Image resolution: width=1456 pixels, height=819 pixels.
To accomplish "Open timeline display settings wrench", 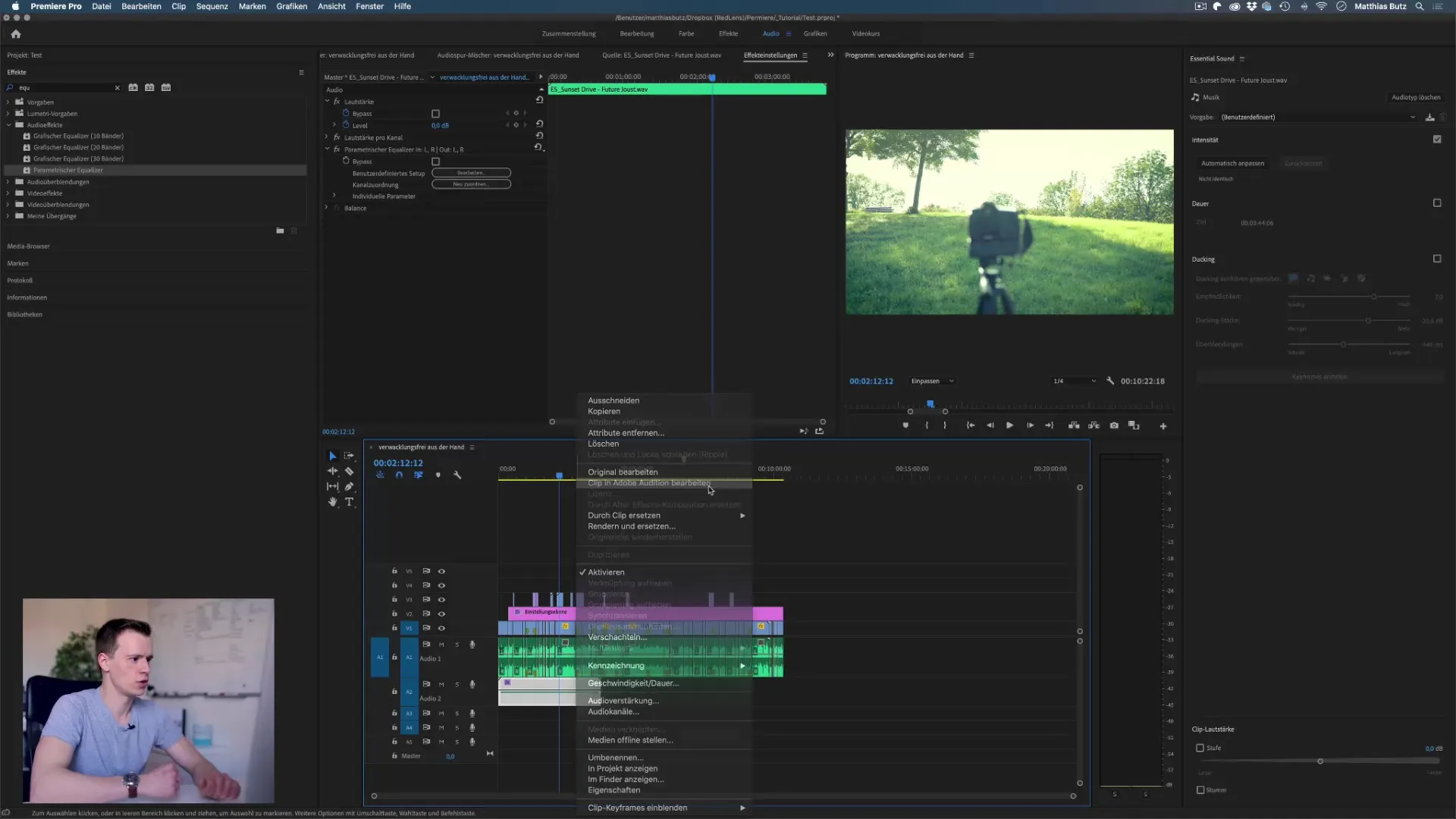I will coord(457,475).
